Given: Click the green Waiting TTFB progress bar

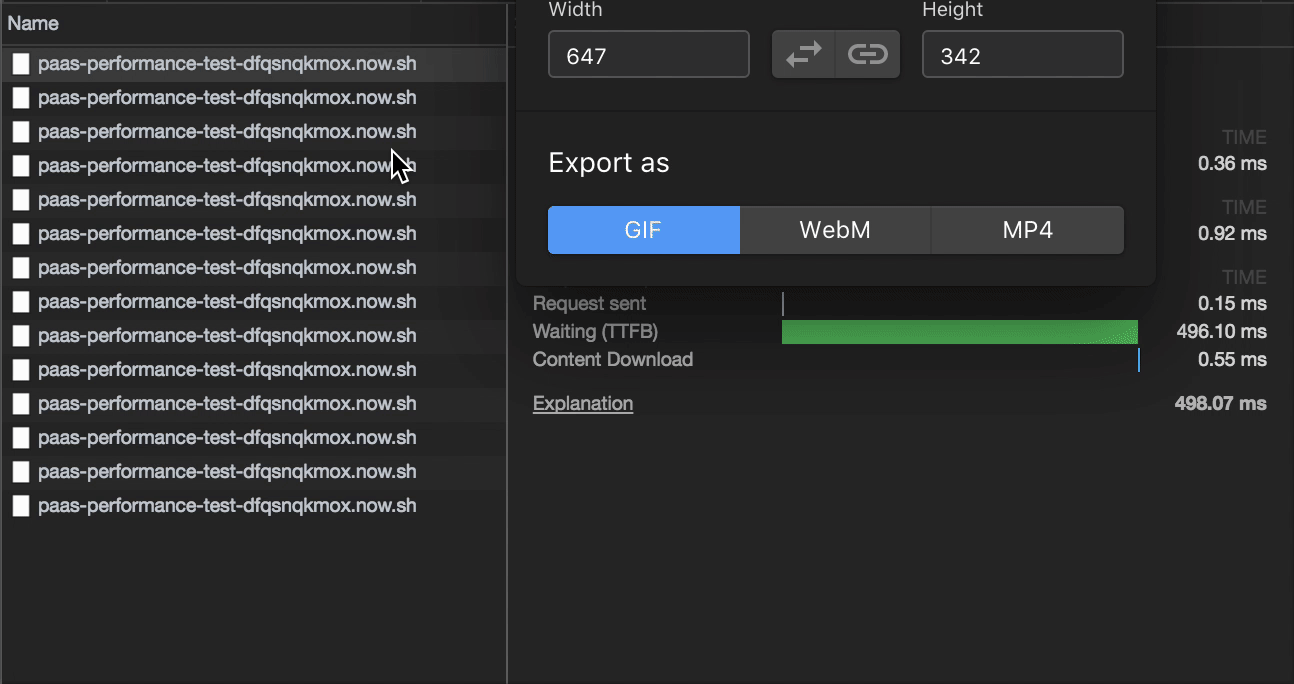Looking at the screenshot, I should tap(960, 331).
